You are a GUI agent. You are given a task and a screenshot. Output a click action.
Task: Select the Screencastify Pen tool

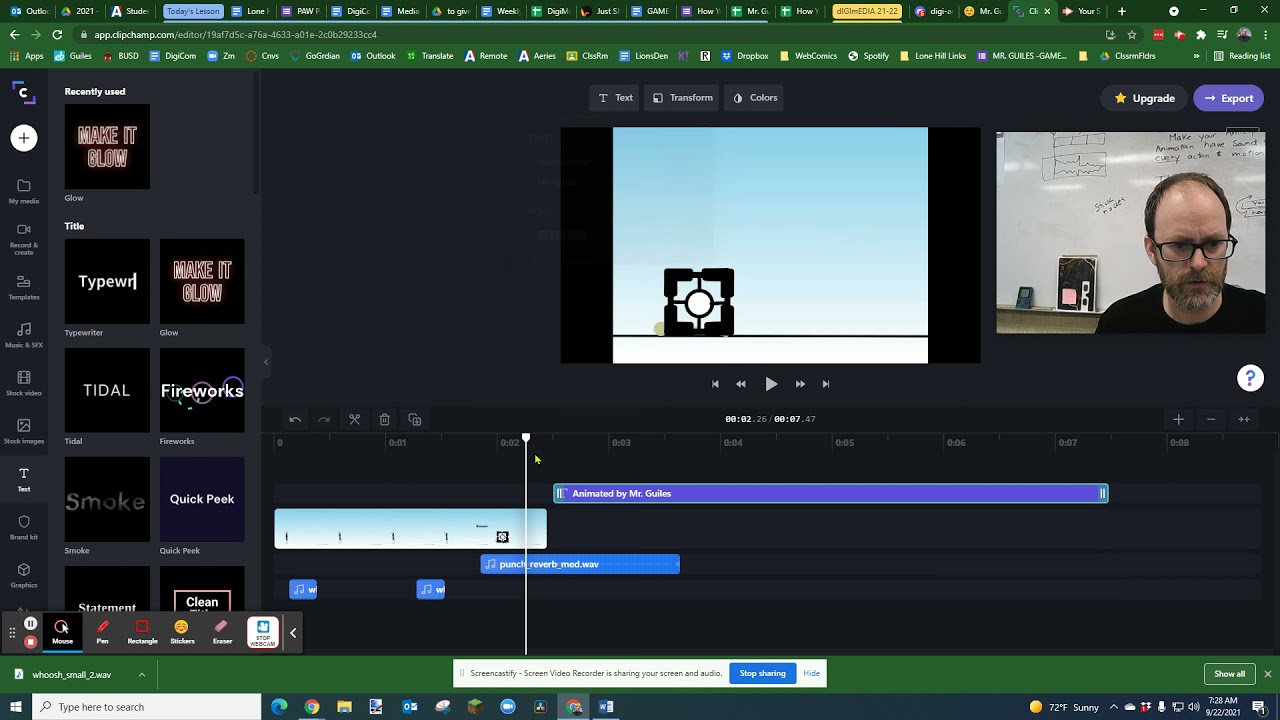(102, 632)
